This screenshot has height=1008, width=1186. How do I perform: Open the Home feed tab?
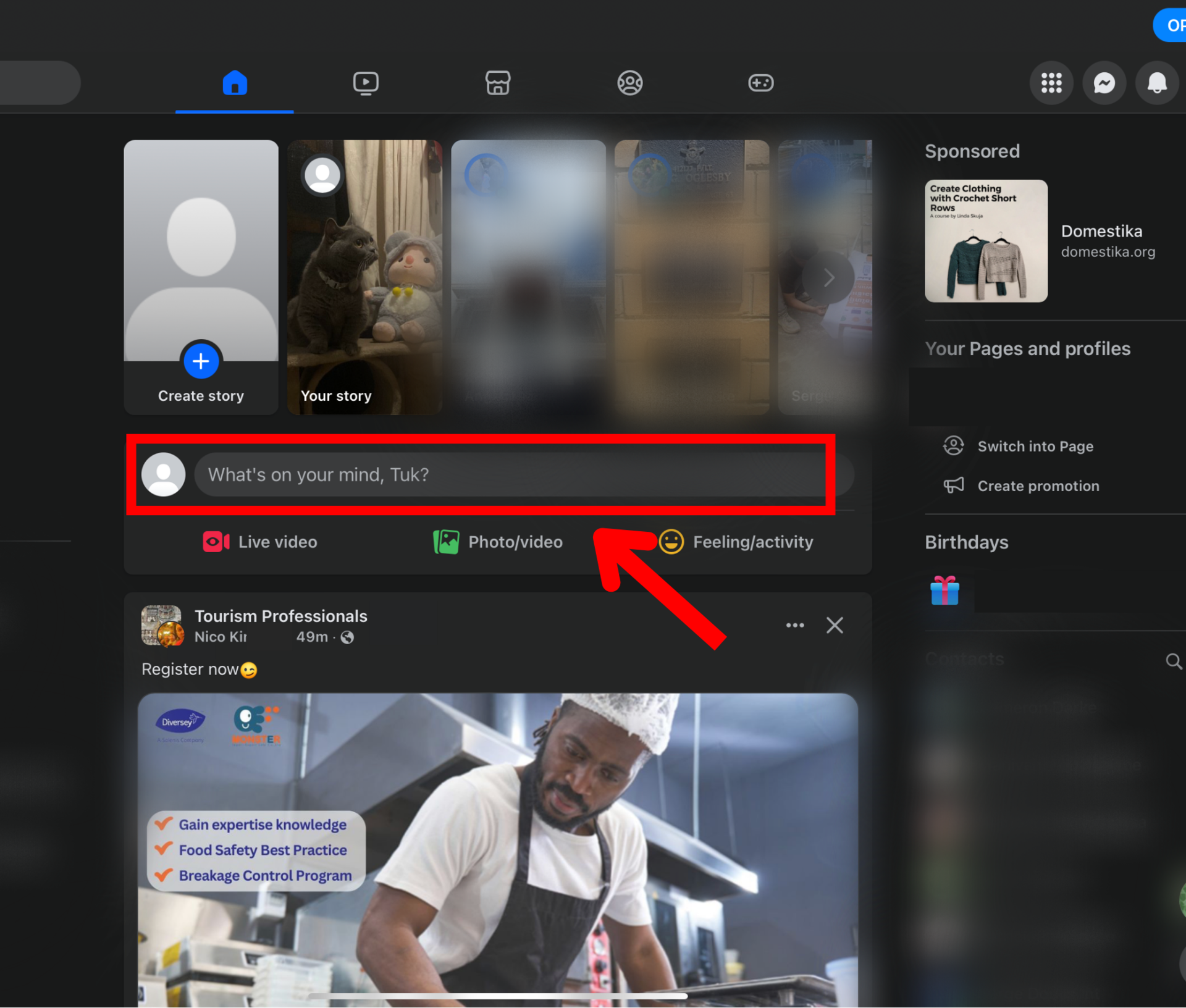tap(235, 83)
